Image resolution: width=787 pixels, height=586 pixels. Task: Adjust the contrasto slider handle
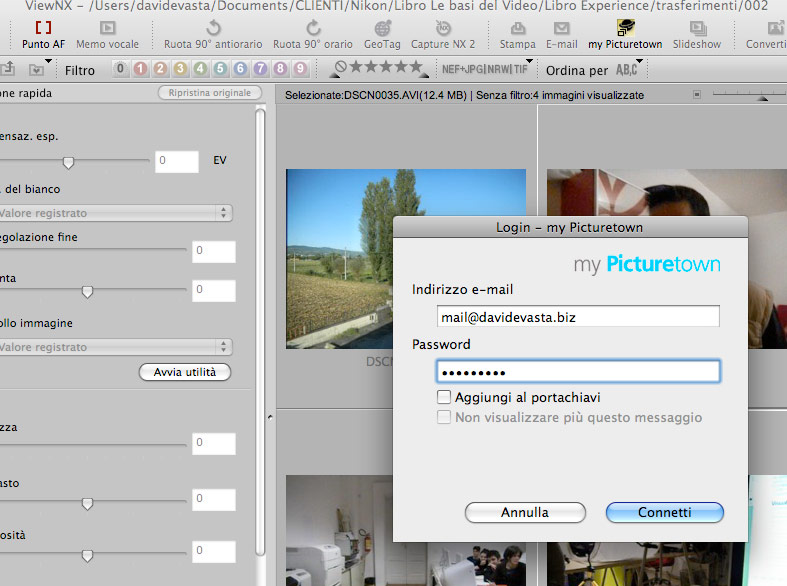[87, 504]
